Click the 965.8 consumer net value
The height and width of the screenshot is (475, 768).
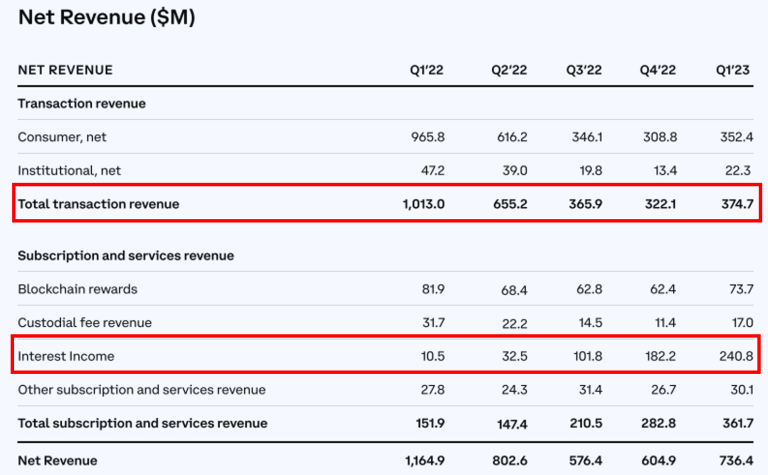[427, 135]
